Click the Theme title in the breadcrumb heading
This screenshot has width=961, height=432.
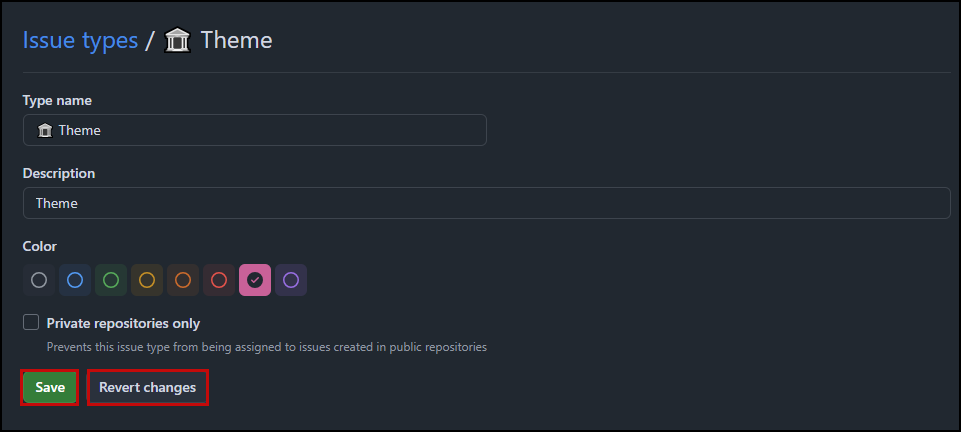coord(237,40)
